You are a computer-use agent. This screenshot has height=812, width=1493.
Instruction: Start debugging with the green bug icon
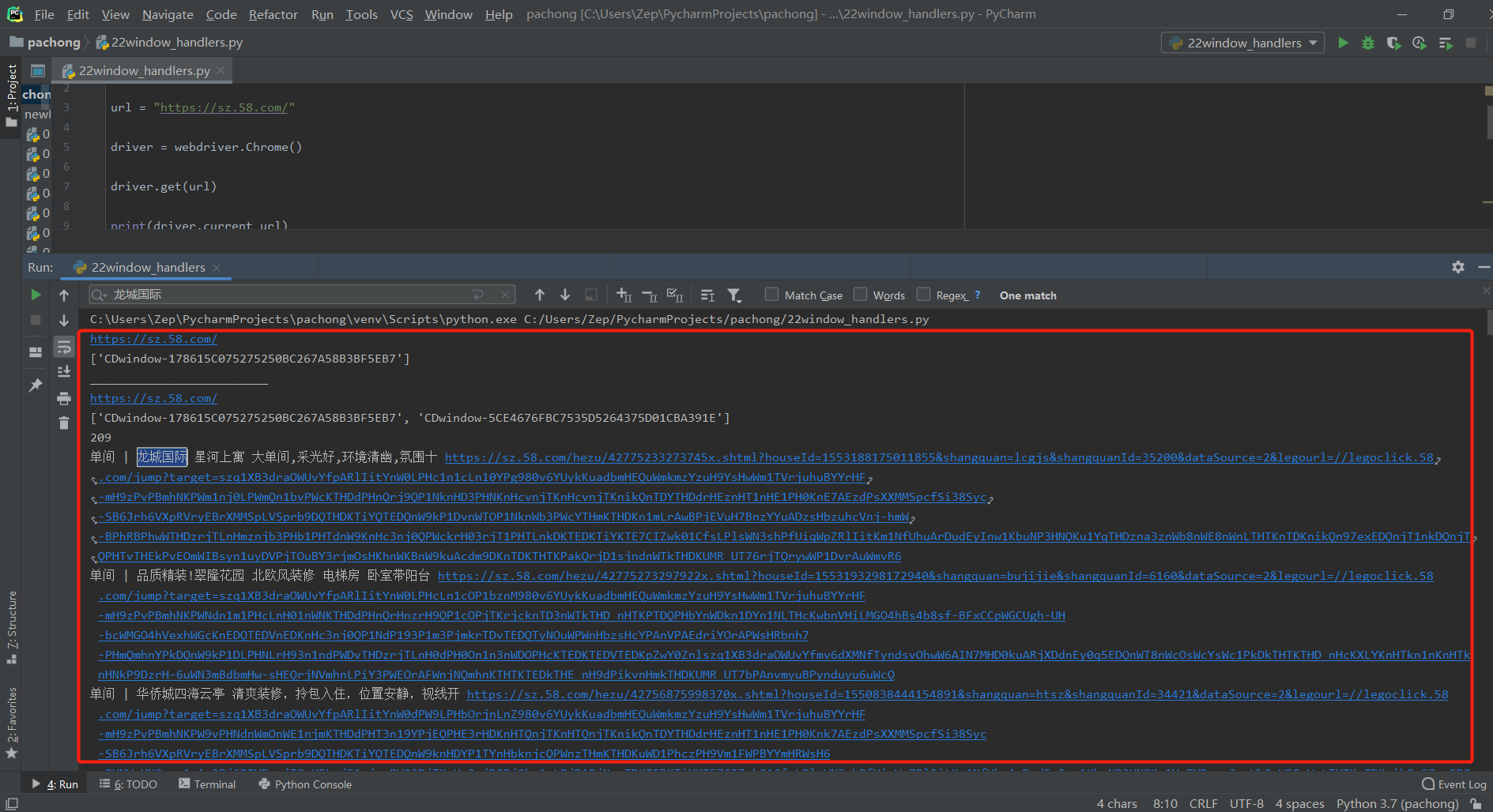pos(1368,43)
